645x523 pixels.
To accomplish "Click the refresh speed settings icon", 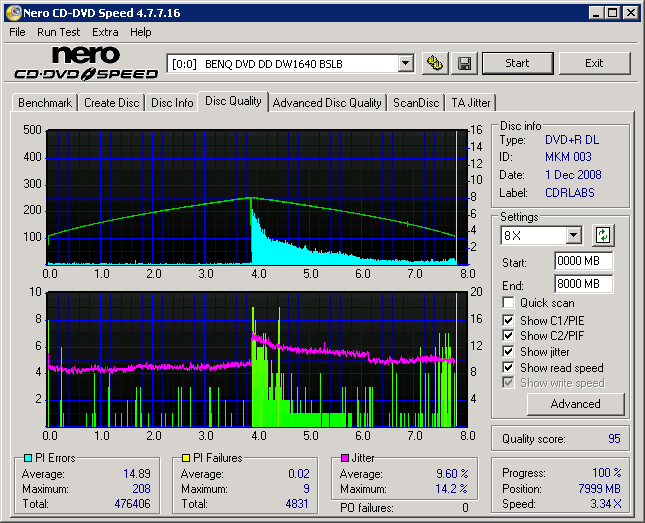I will click(x=603, y=235).
